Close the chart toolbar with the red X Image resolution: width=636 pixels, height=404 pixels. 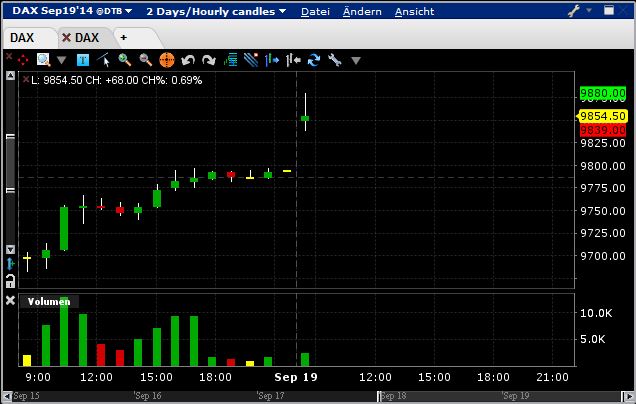pyautogui.click(x=9, y=56)
